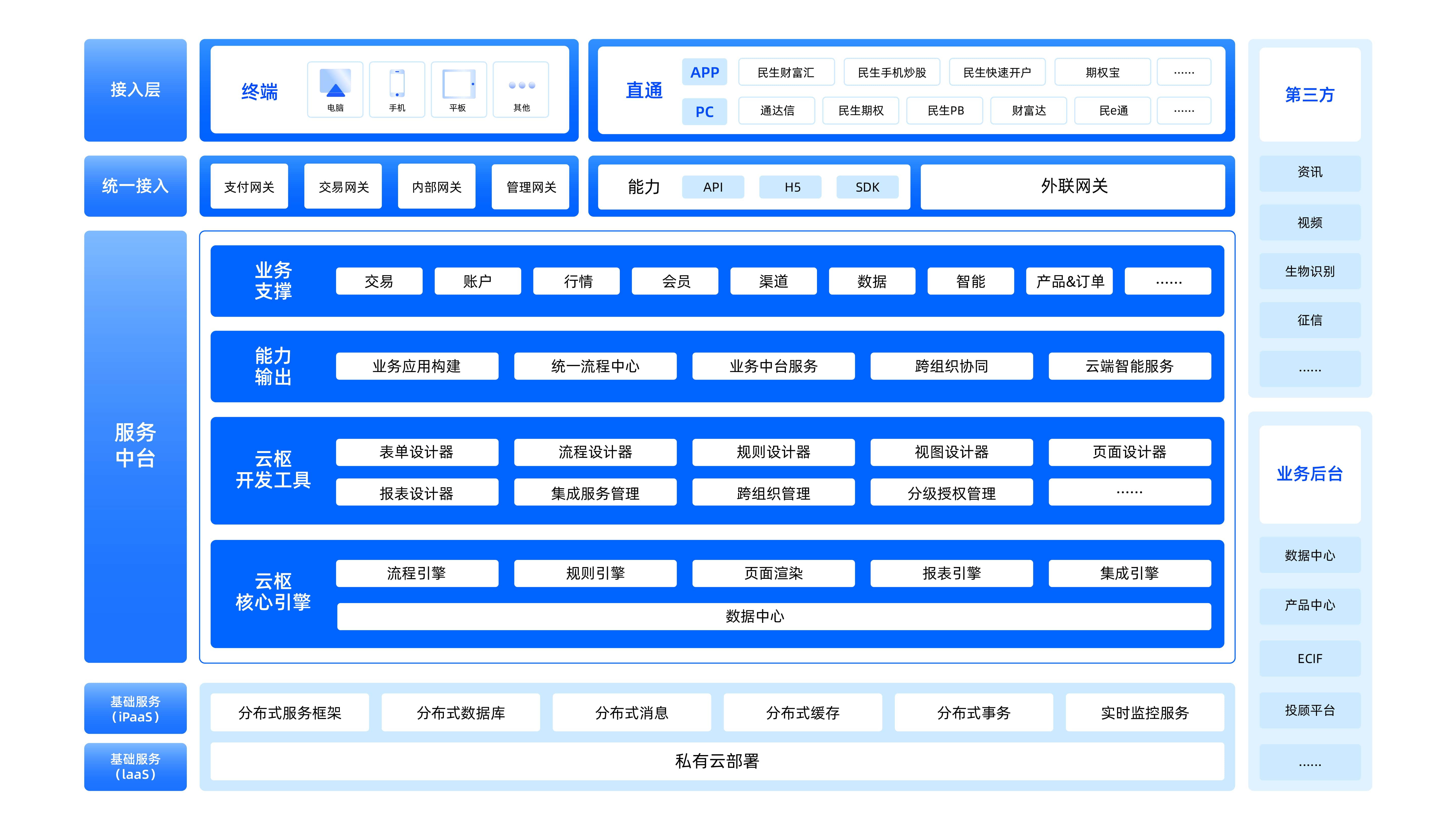Click 规则引擎 engine box
The image size is (1456, 819).
(595, 574)
